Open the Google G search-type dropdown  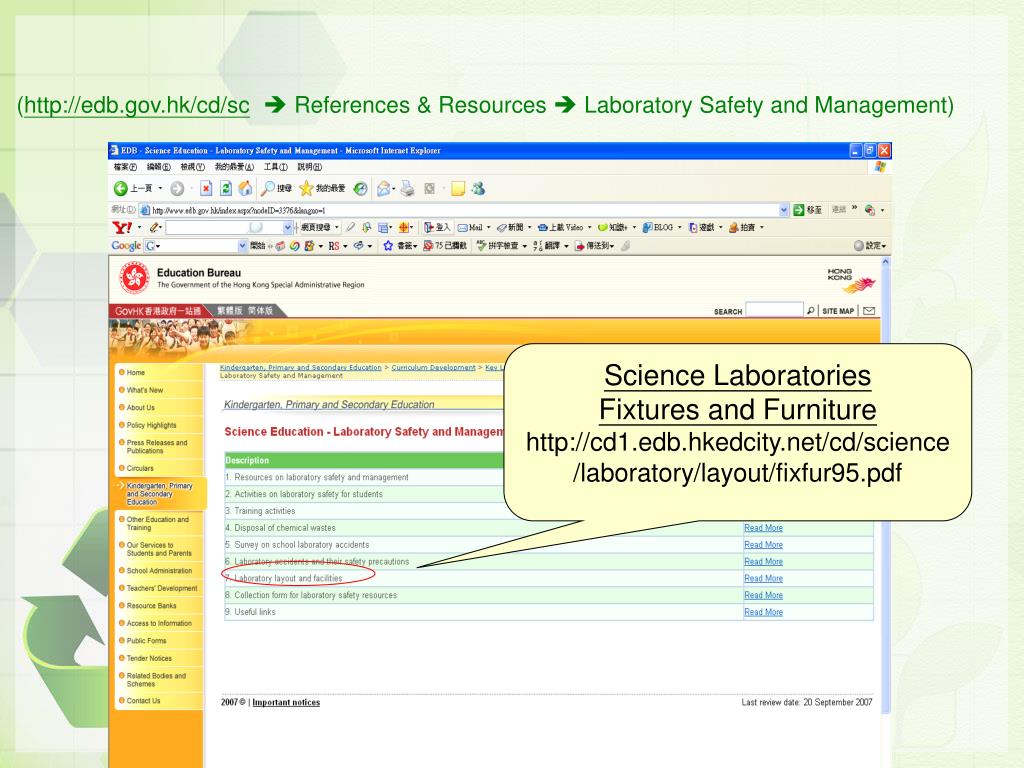[x=158, y=246]
